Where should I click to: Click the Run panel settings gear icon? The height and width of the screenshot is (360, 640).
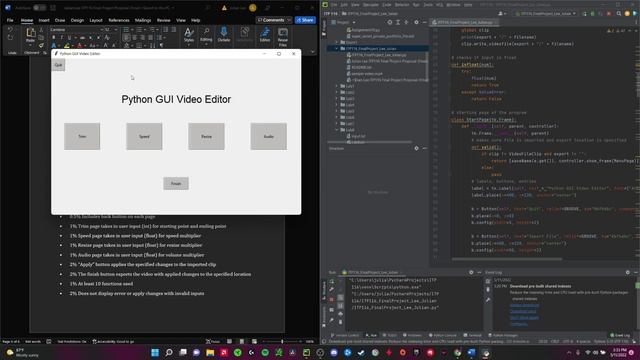(471, 272)
